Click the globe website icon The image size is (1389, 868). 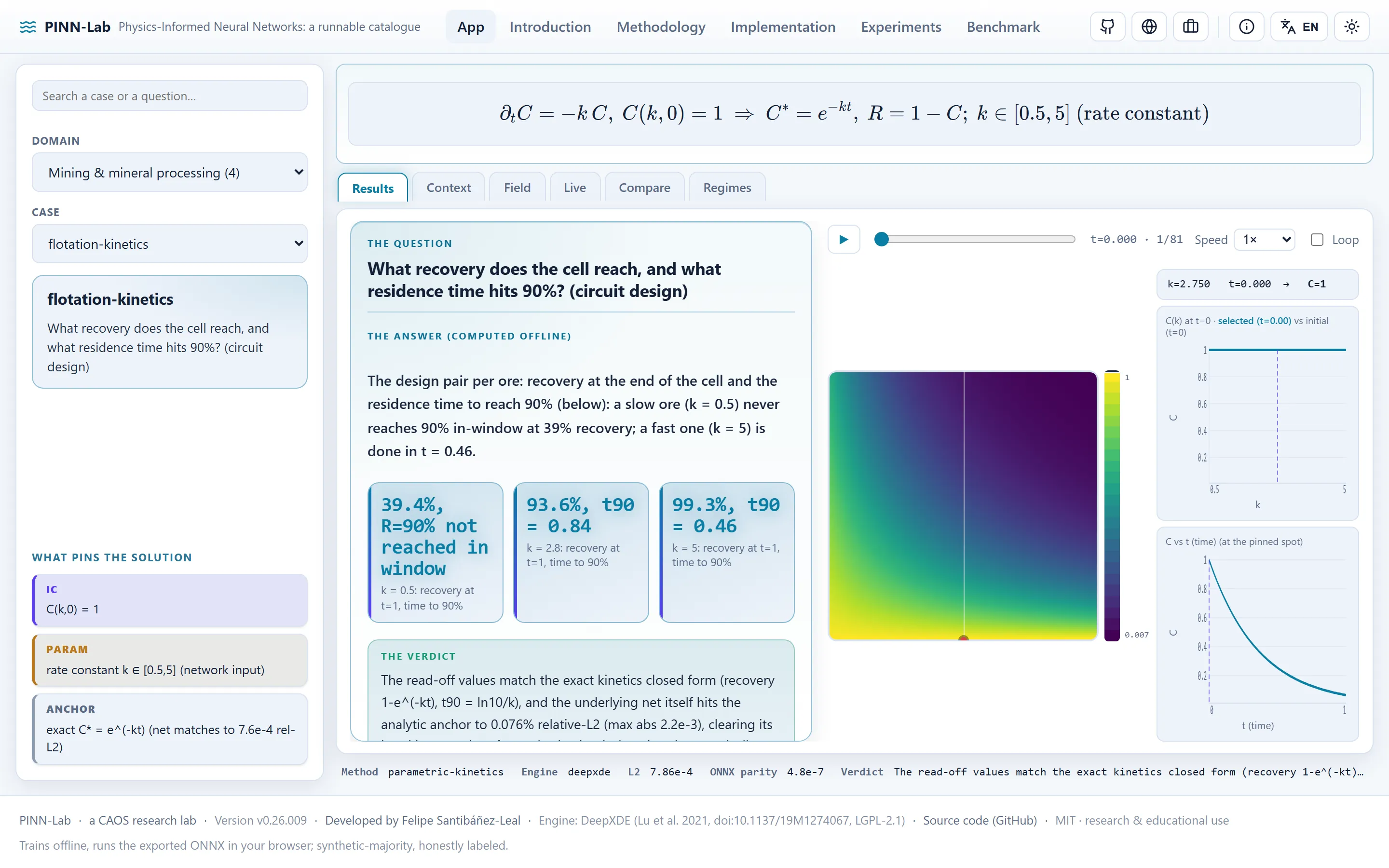pos(1149,27)
